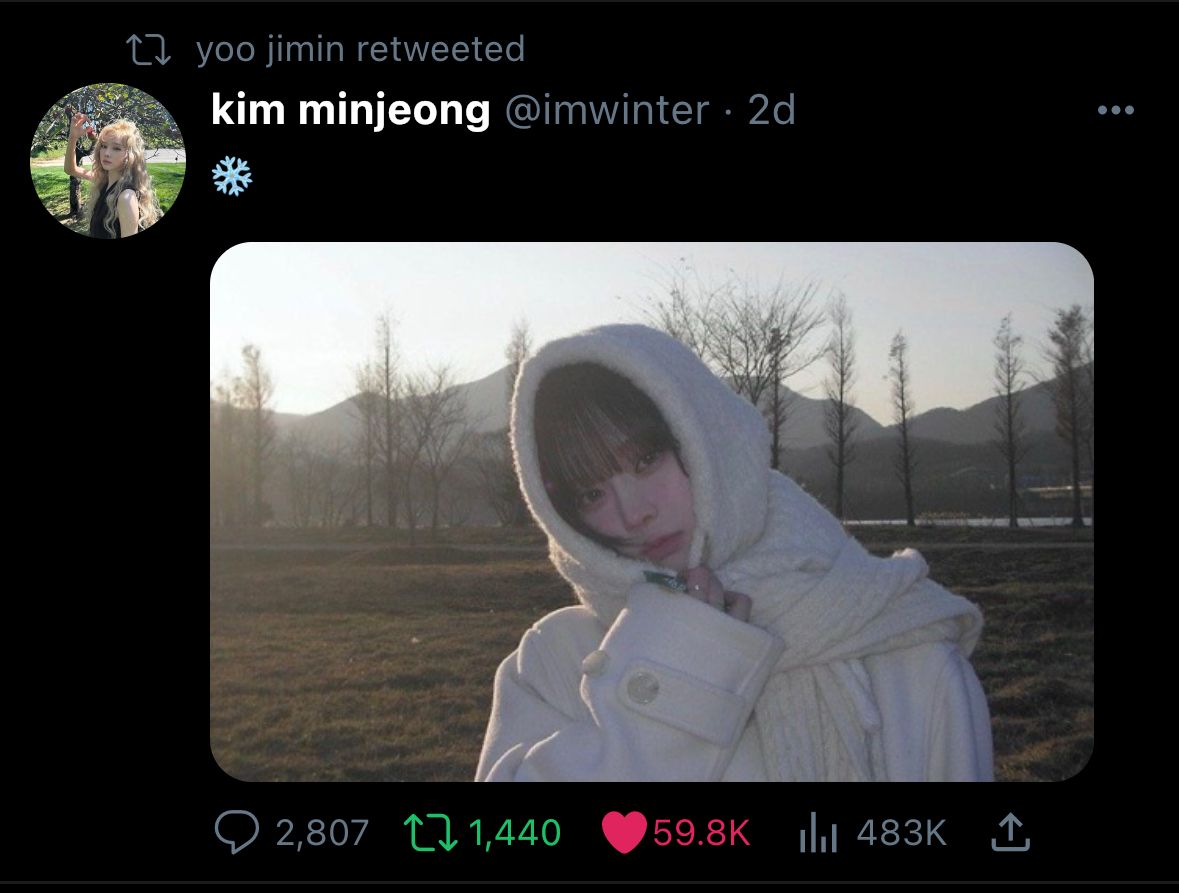The height and width of the screenshot is (893, 1179).
Task: Unlike the tweet via pink heart
Action: click(625, 832)
